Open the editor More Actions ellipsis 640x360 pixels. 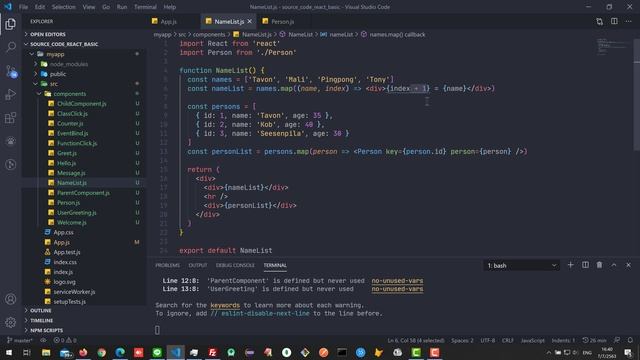click(x=629, y=21)
